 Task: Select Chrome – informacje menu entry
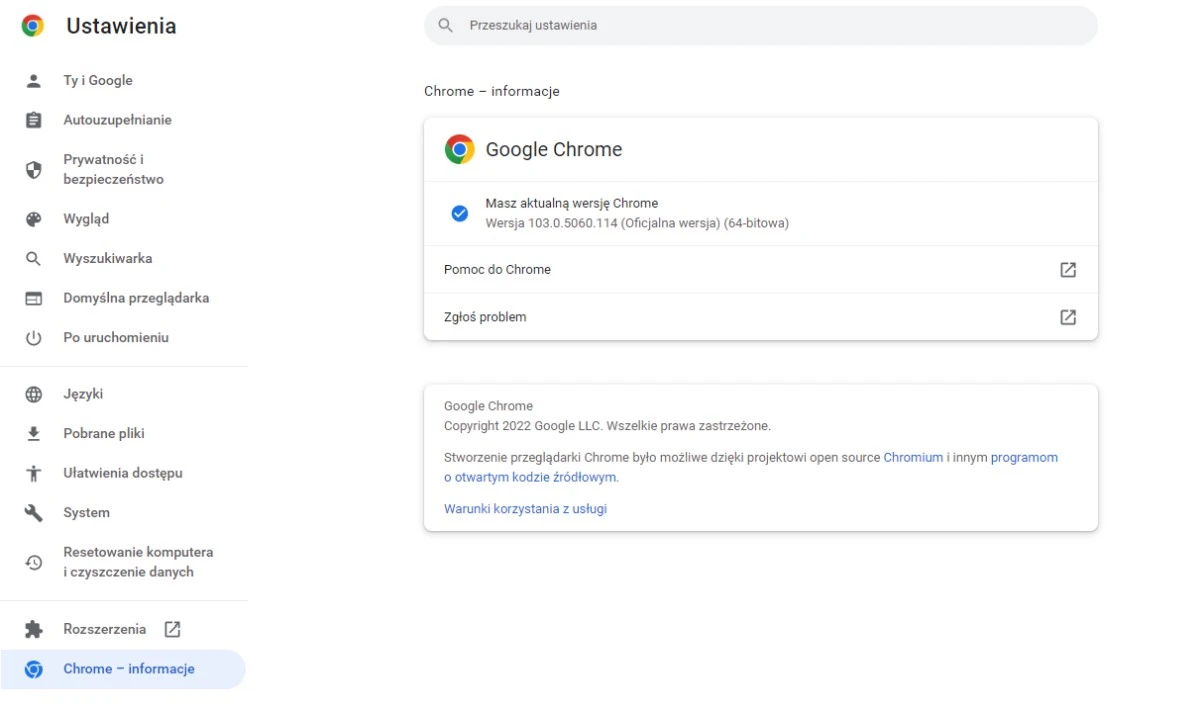pyautogui.click(x=127, y=669)
